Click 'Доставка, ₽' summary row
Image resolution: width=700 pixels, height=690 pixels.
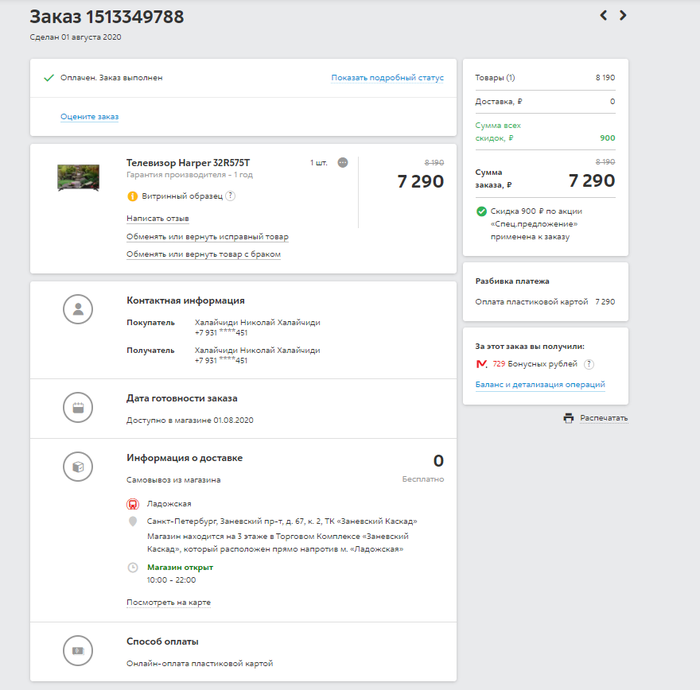click(545, 102)
